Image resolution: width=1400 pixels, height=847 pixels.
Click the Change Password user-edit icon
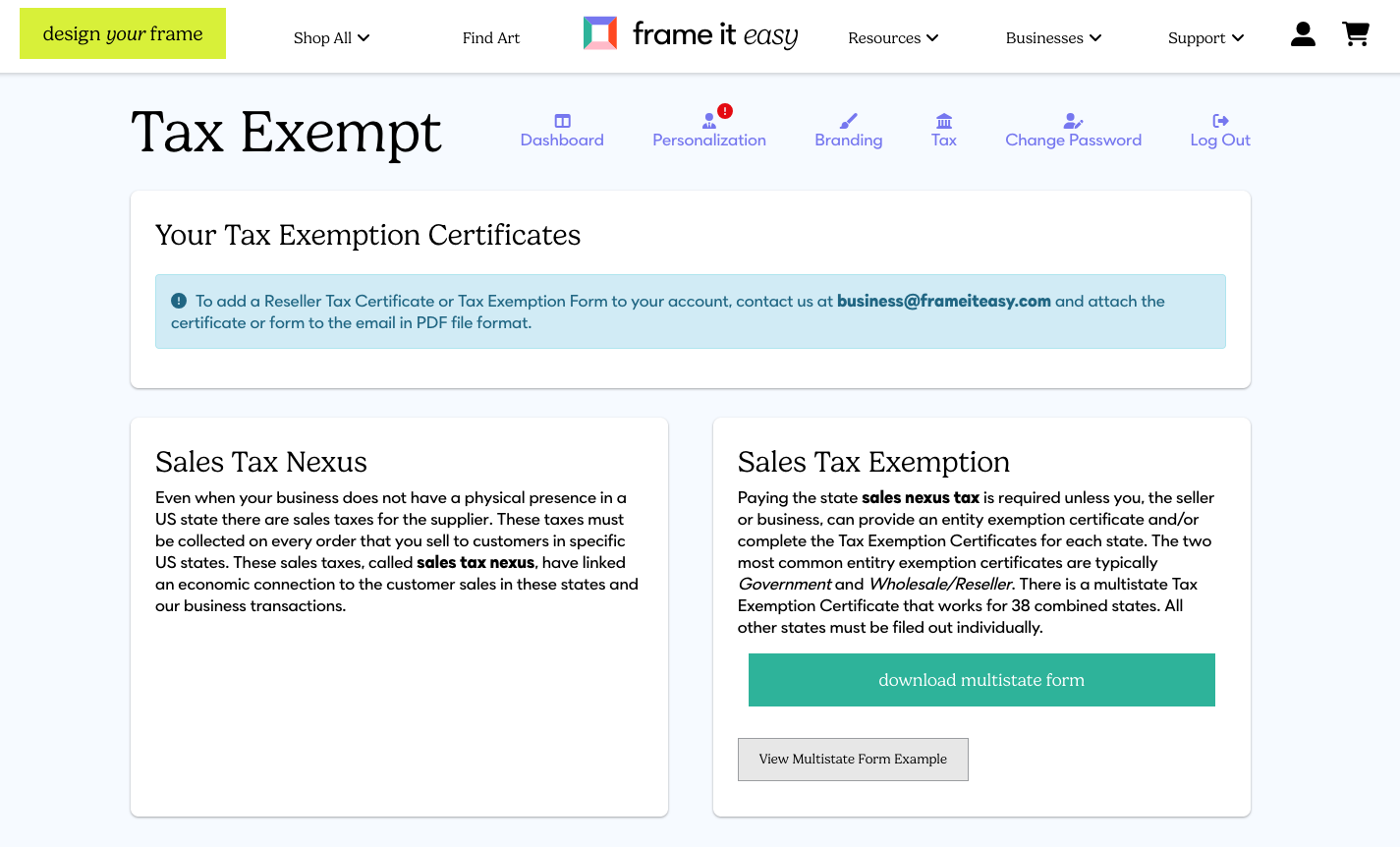coord(1073,121)
